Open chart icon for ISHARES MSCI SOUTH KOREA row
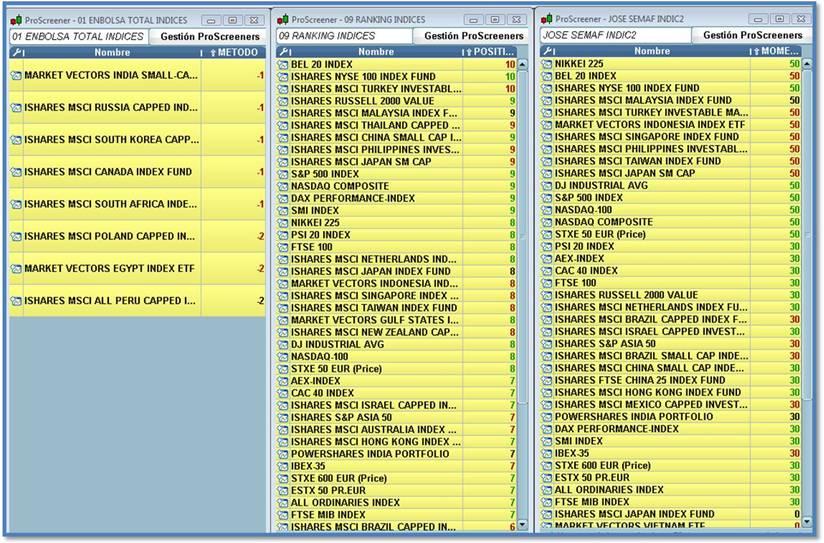The height and width of the screenshot is (543, 824). tap(16, 140)
